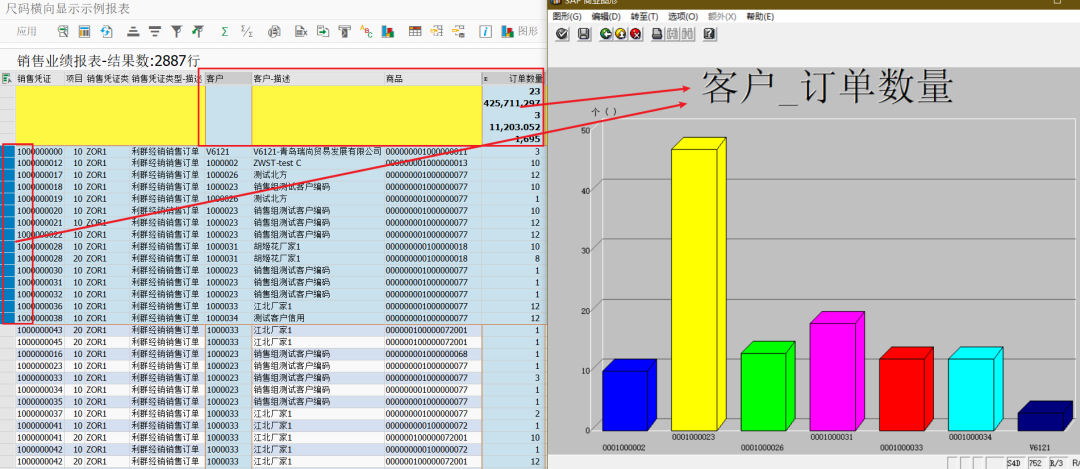Click the 订单数量 column header
The height and width of the screenshot is (469, 1080).
pos(512,79)
